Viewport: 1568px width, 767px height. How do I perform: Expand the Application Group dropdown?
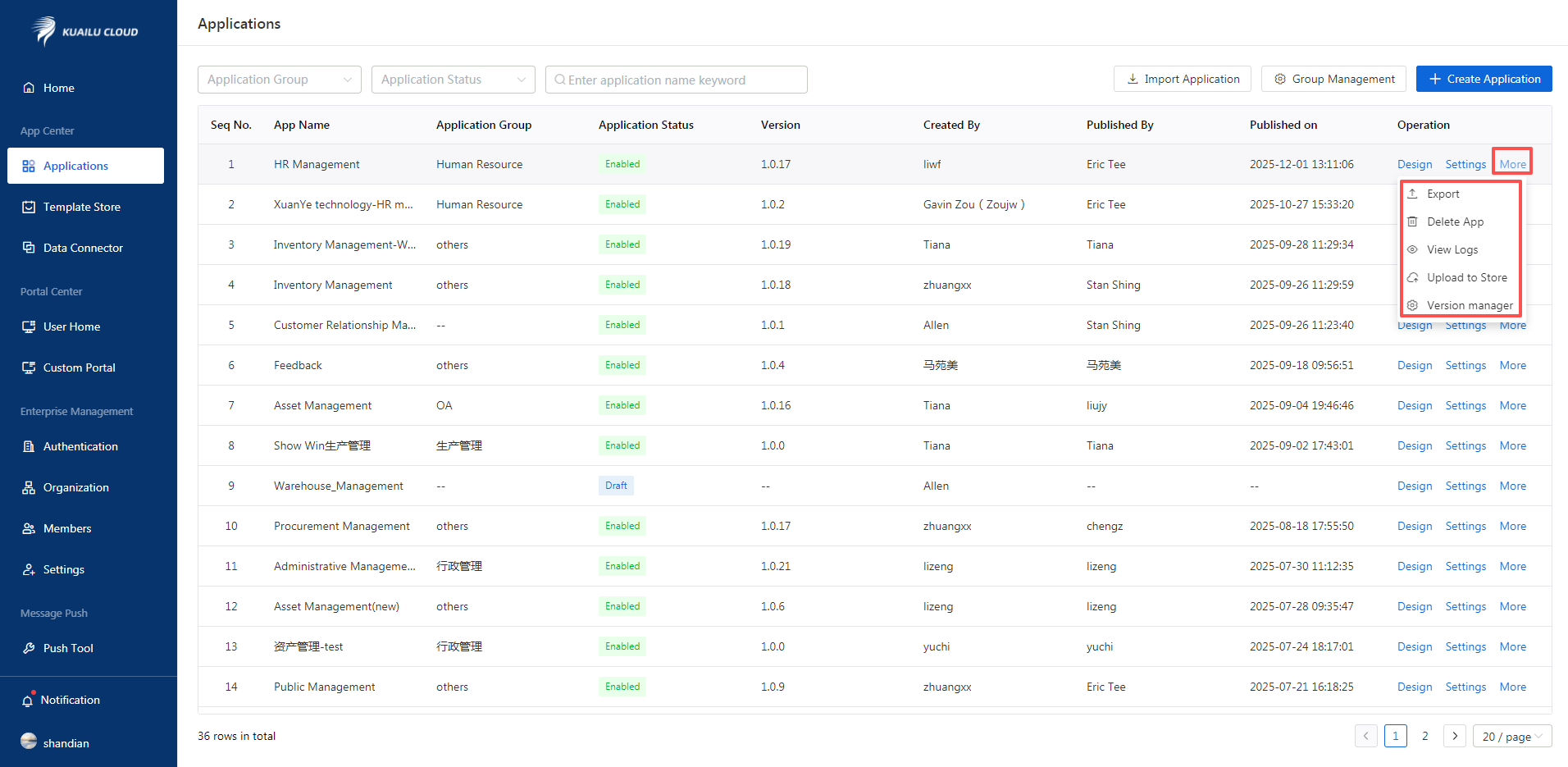[x=279, y=80]
